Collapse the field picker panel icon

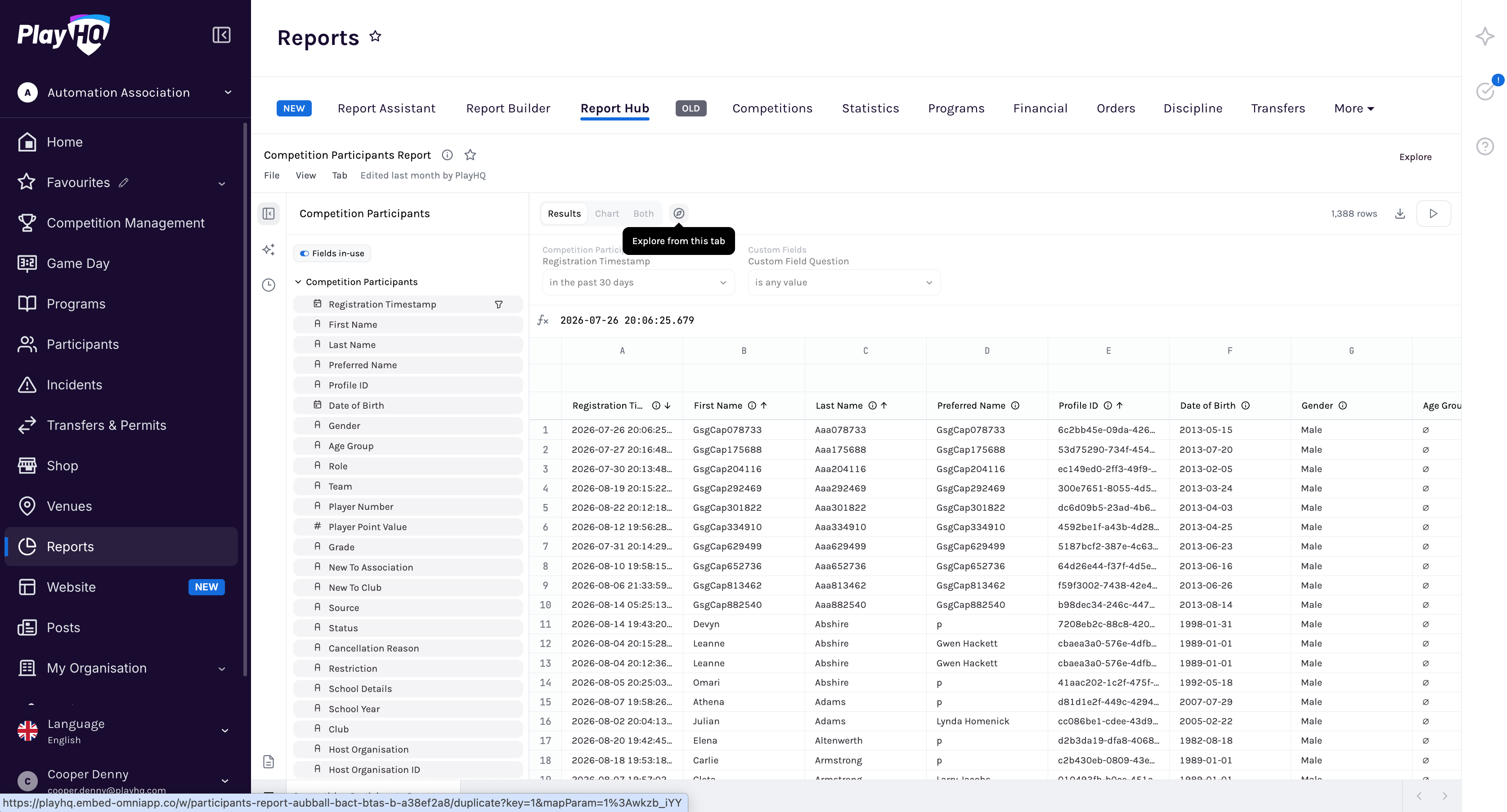(x=269, y=214)
